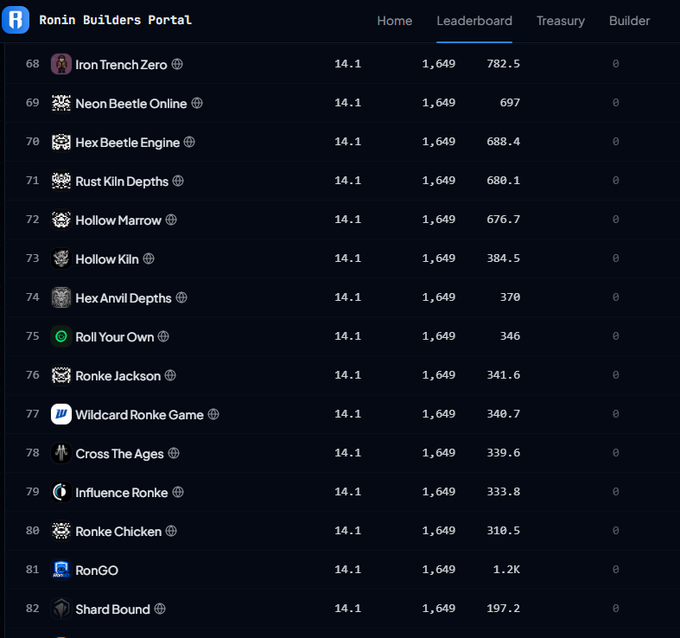Open Shard Bound logo icon
The image size is (680, 638).
coord(61,609)
